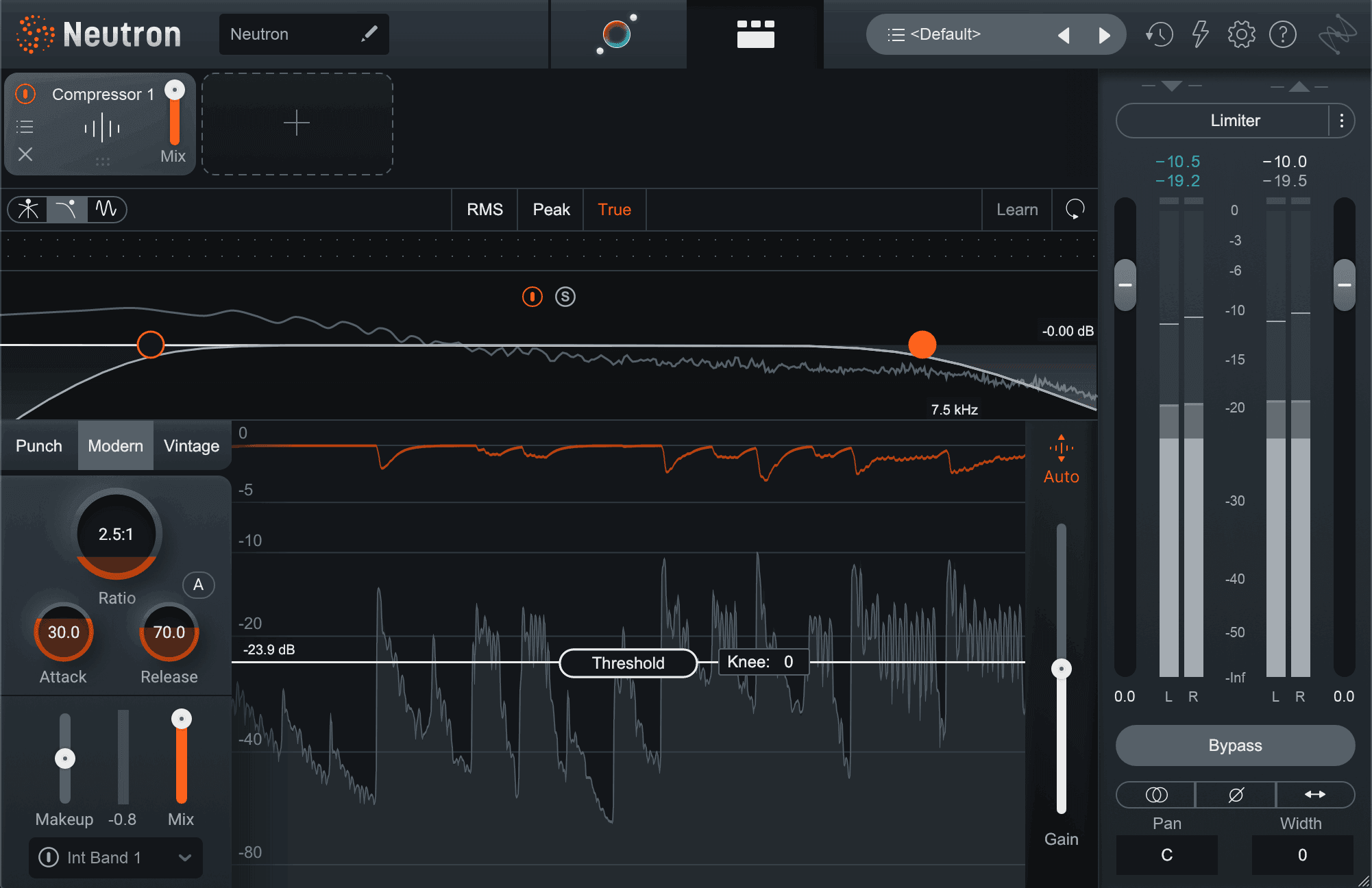Click the stereo sum overlapping circles icon

(x=1156, y=795)
